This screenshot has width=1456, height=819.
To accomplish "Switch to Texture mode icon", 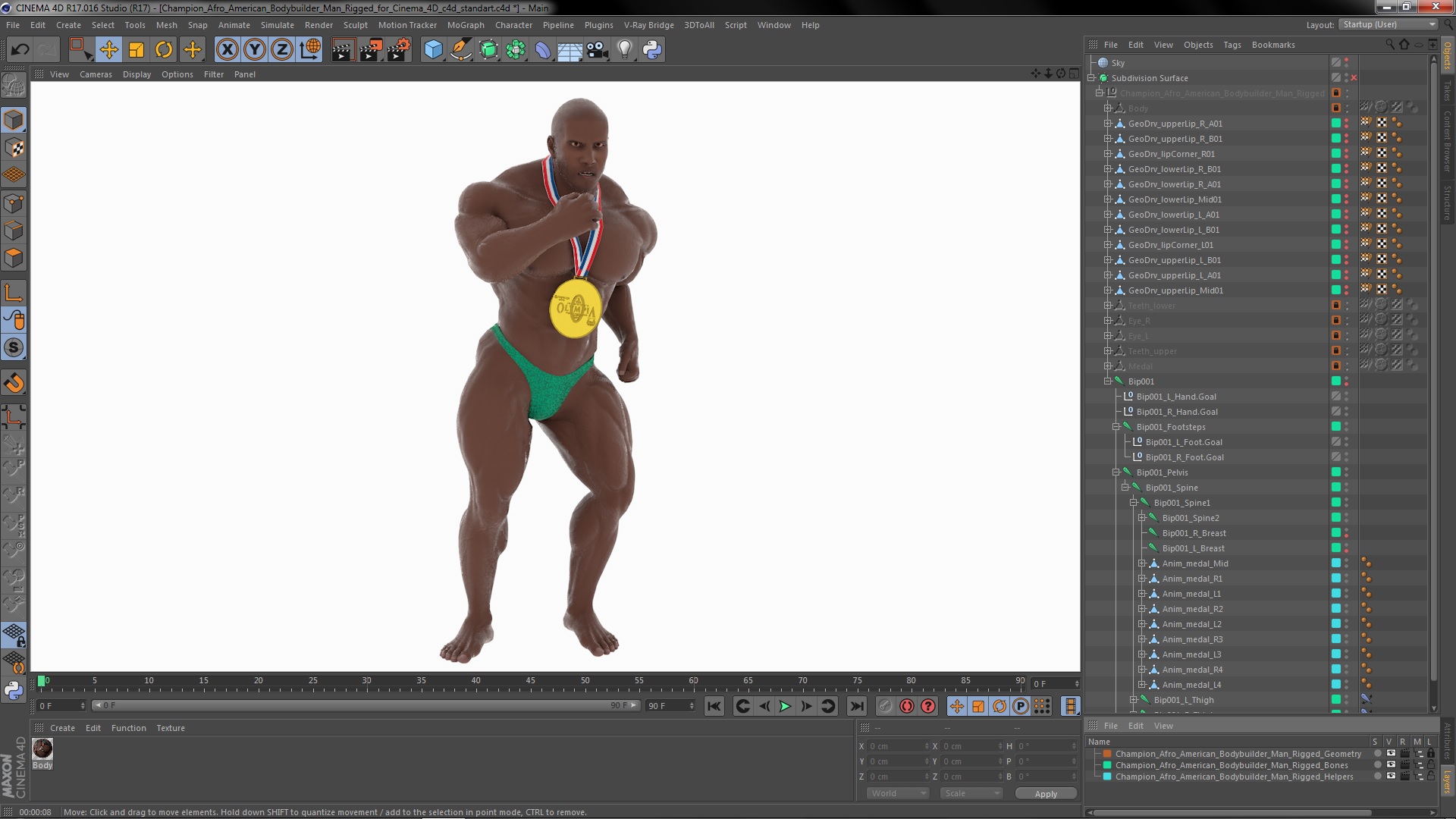I will pyautogui.click(x=14, y=148).
